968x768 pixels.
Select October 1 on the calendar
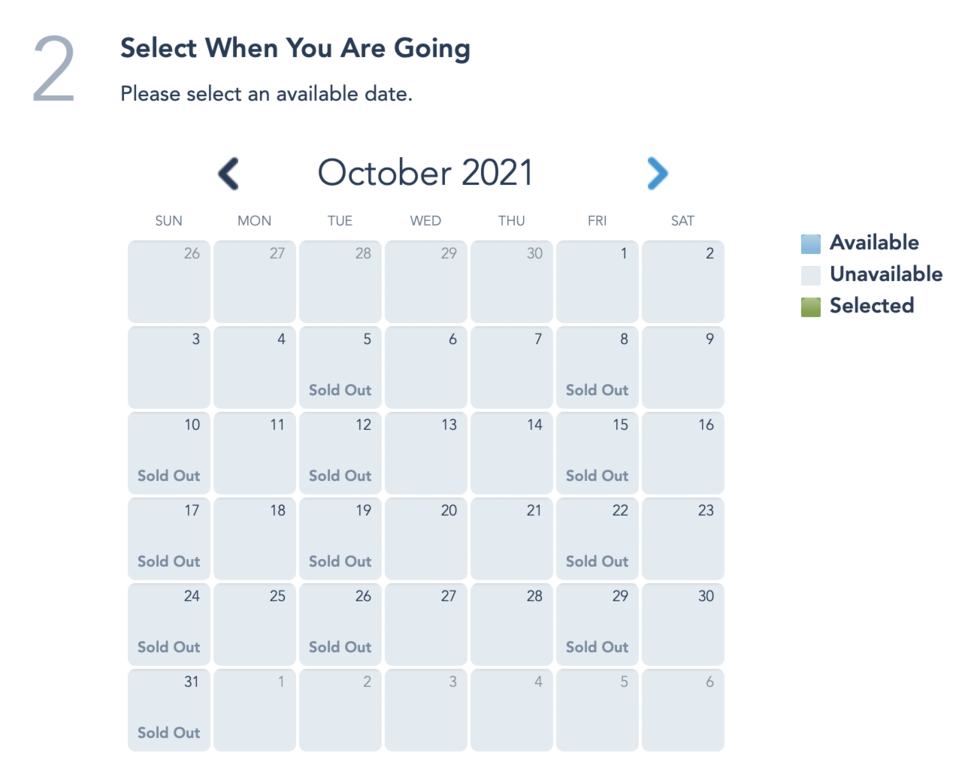tap(597, 281)
